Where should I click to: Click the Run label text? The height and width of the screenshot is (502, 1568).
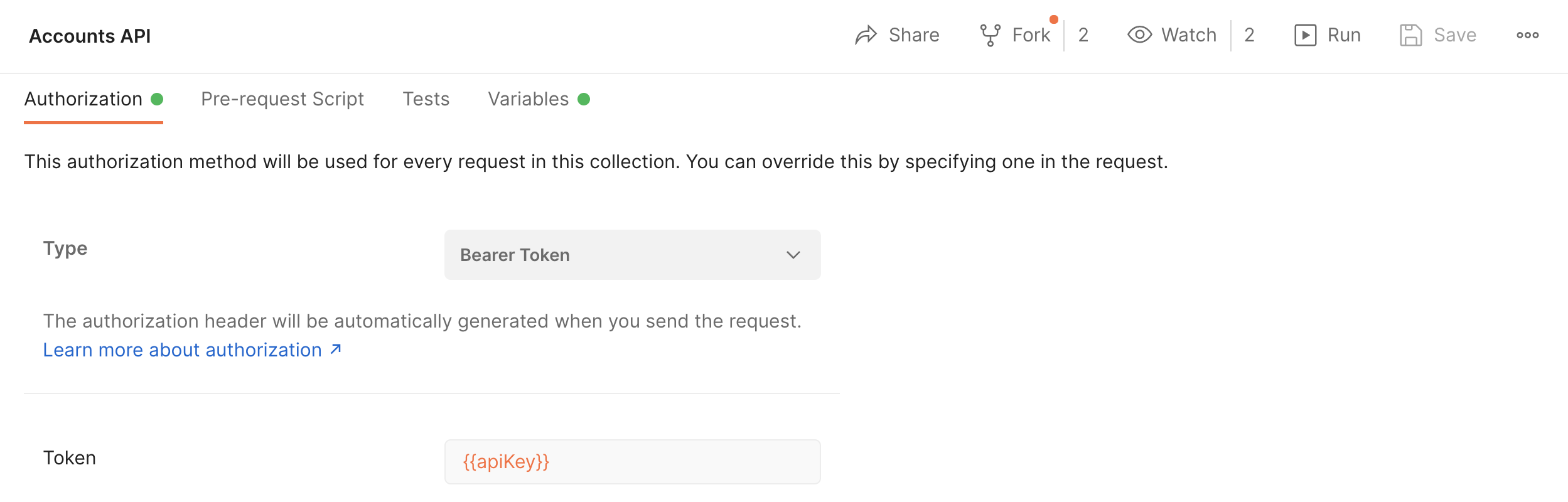point(1344,35)
